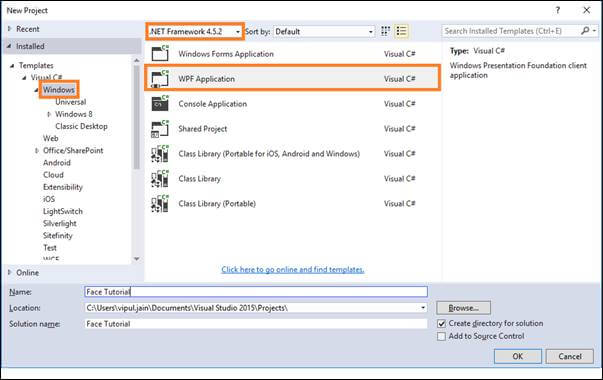Viewport: 603px width, 380px height.
Task: Select the Web template category
Action: [50, 138]
